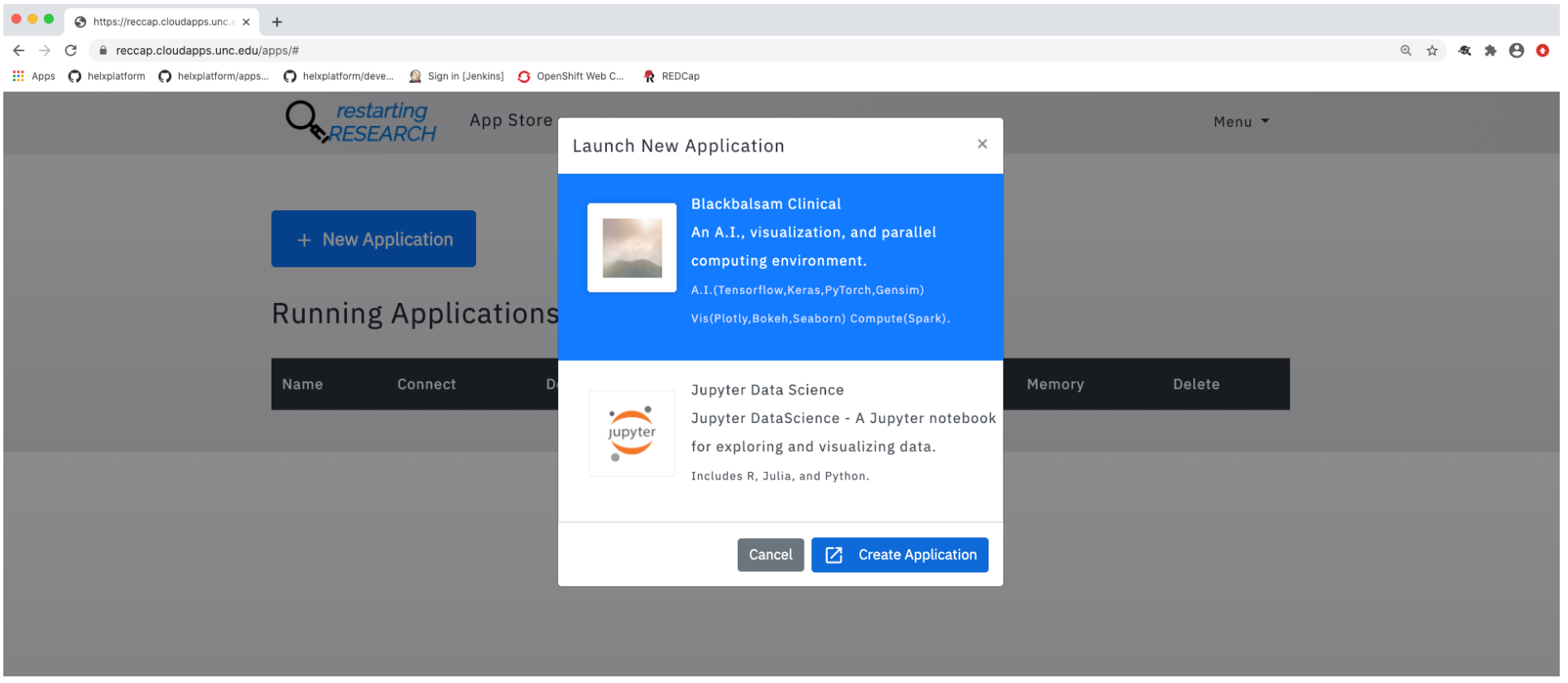Image resolution: width=1568 pixels, height=683 pixels.
Task: Click the 'Includes R, Julia, and Python.' text
Action: pyautogui.click(x=780, y=476)
